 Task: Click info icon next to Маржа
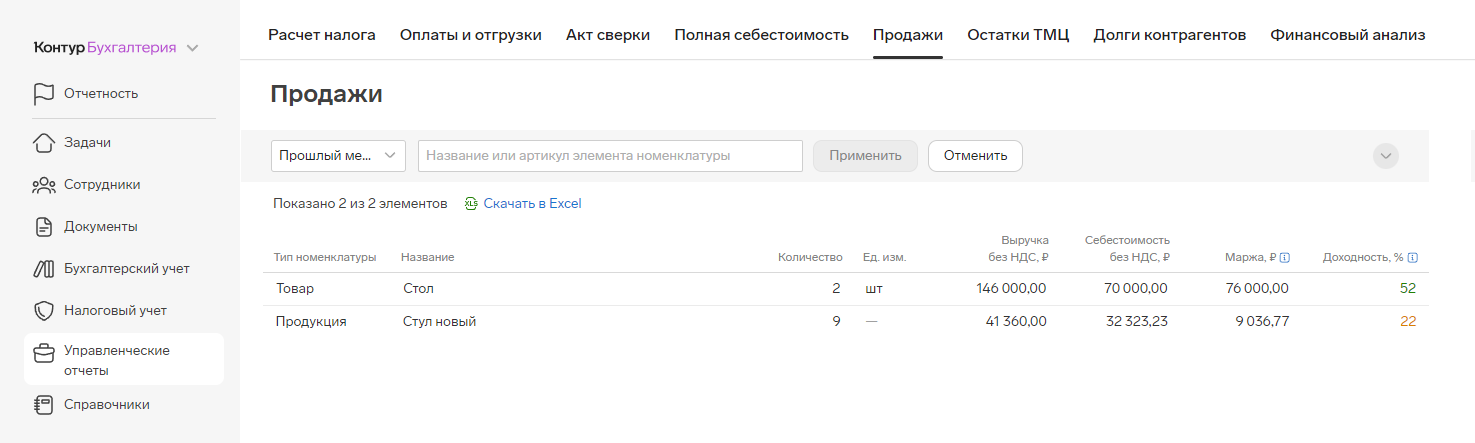coord(1285,258)
